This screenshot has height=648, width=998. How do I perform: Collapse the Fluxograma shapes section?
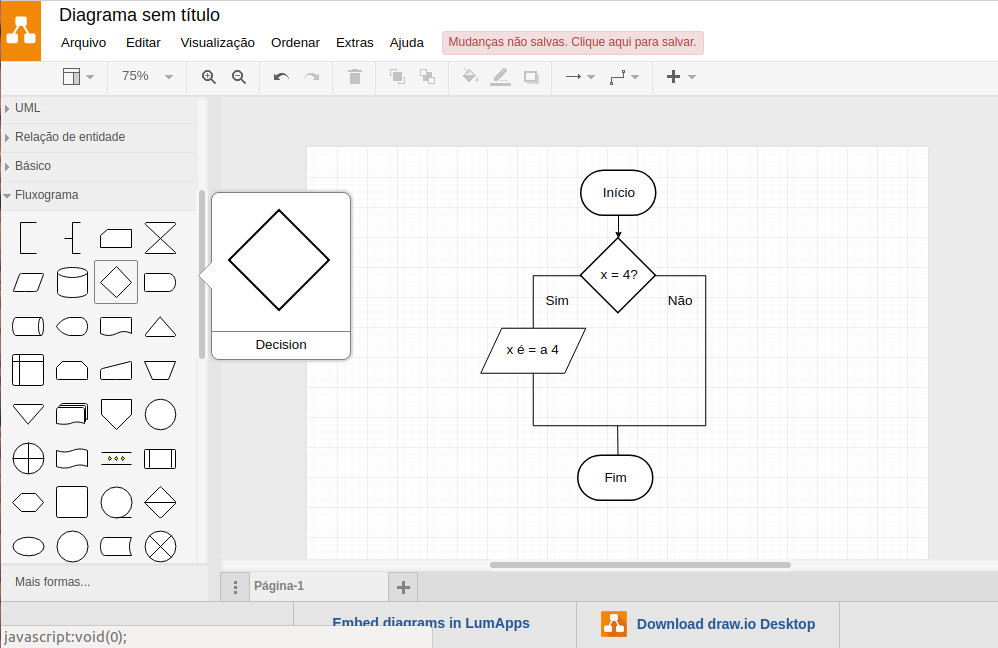99,195
